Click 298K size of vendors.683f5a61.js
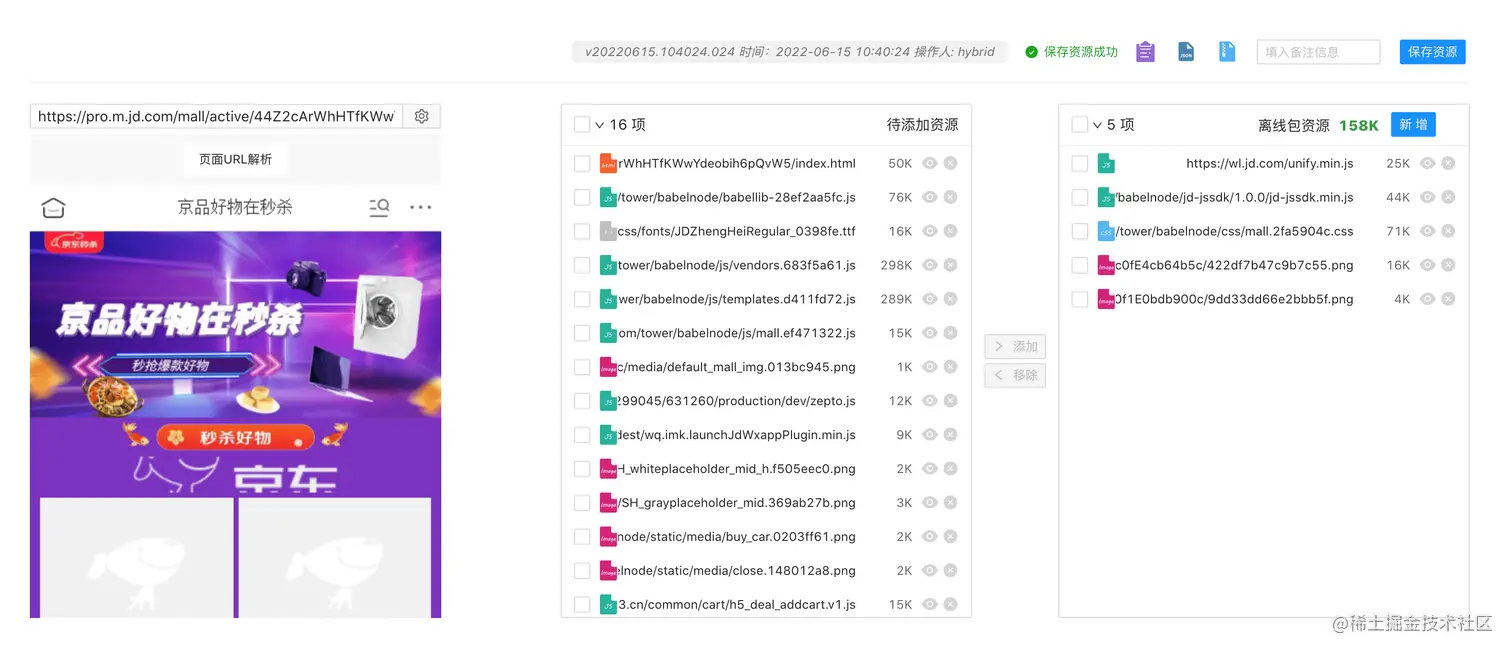Viewport: 1512px width, 653px height. [x=896, y=265]
